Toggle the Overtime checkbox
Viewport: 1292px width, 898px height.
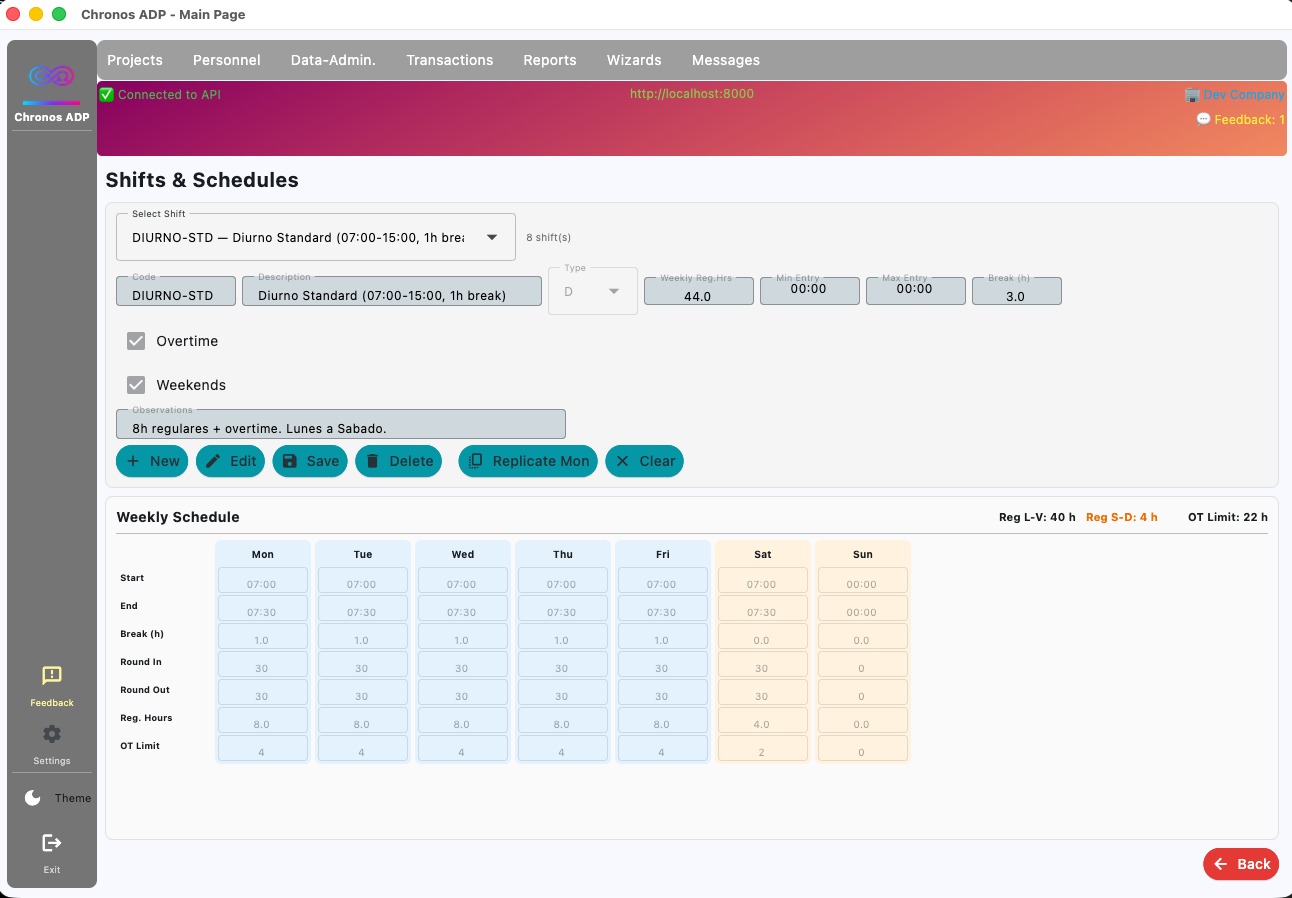[x=136, y=341]
